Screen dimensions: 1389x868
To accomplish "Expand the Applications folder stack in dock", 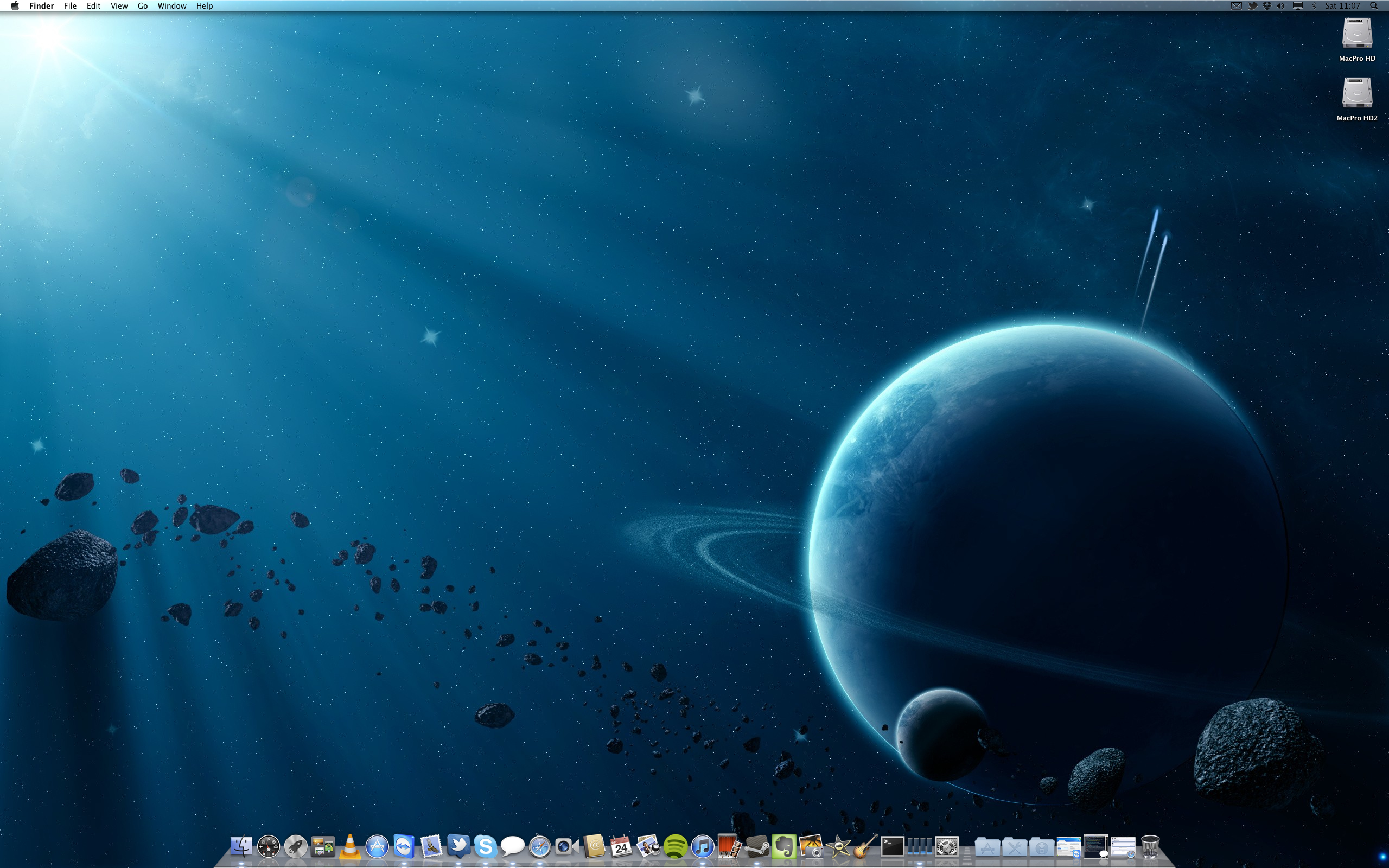I will click(x=987, y=847).
